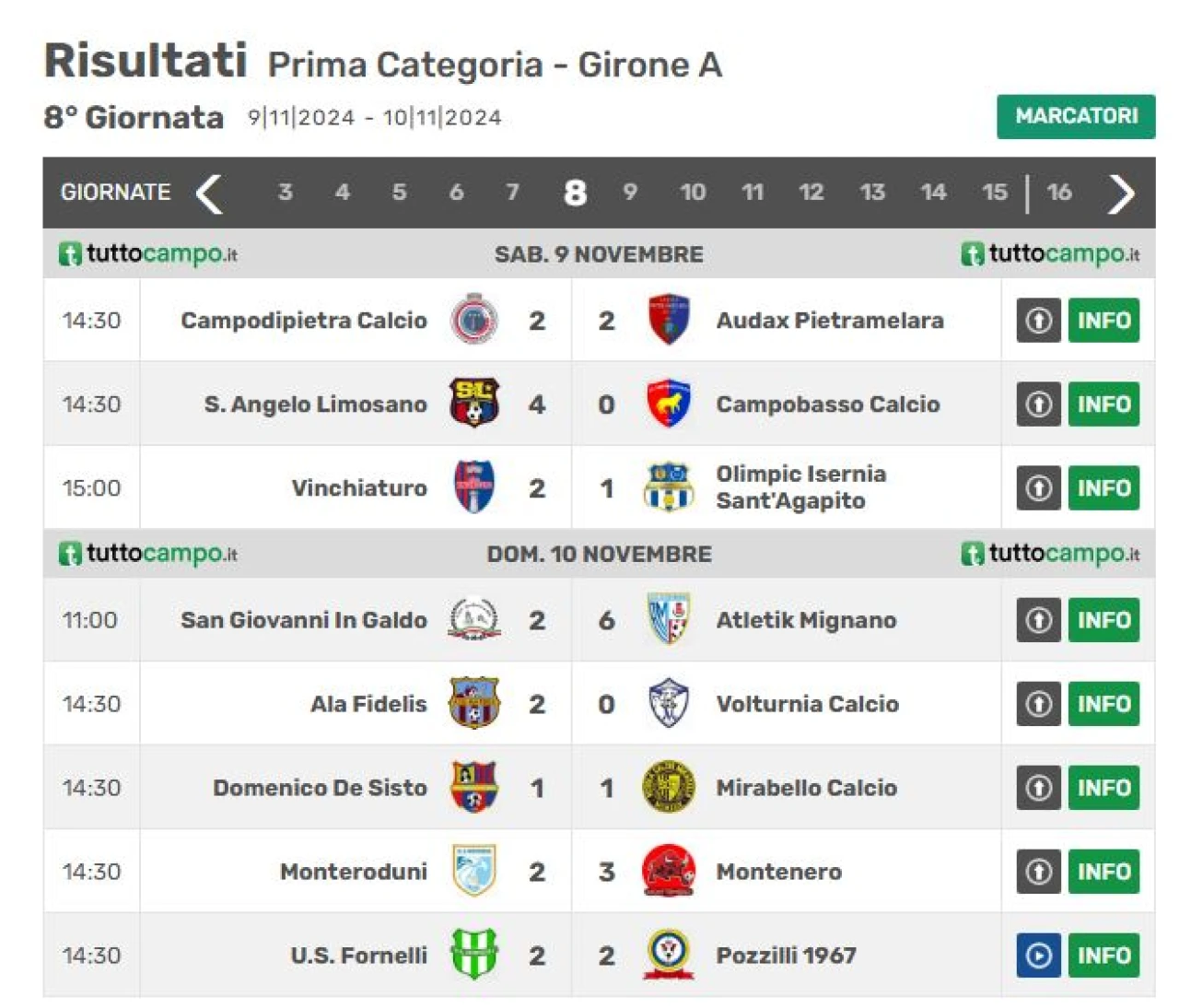Open the MARCATORI button
1179x1008 pixels.
click(1076, 116)
